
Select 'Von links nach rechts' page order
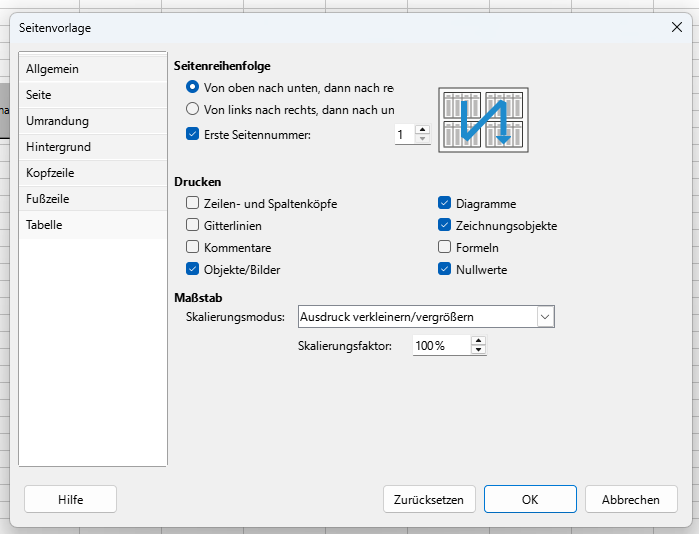point(193,109)
